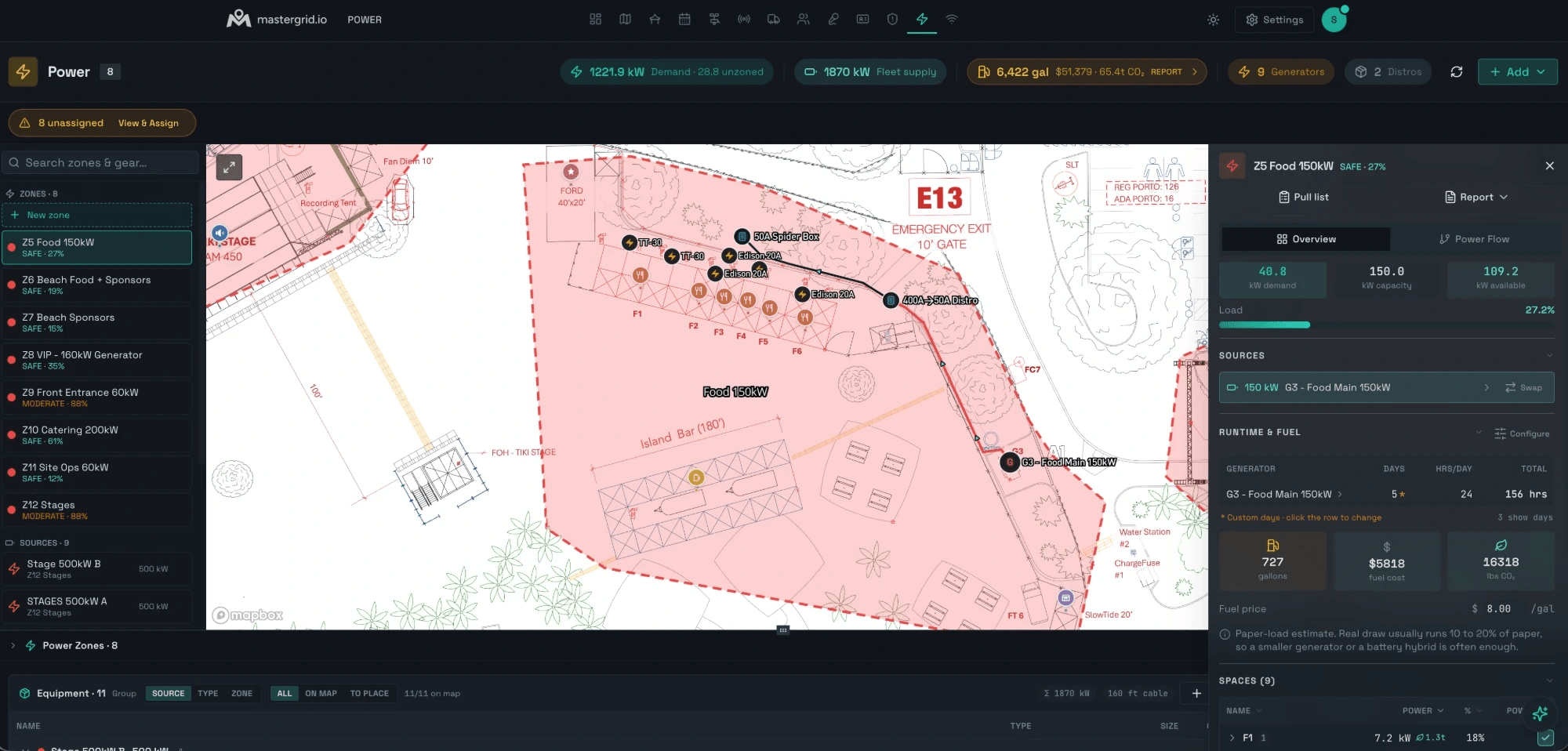Viewport: 1568px width, 751px height.
Task: Open the people icon in top navigation
Action: pyautogui.click(x=804, y=19)
